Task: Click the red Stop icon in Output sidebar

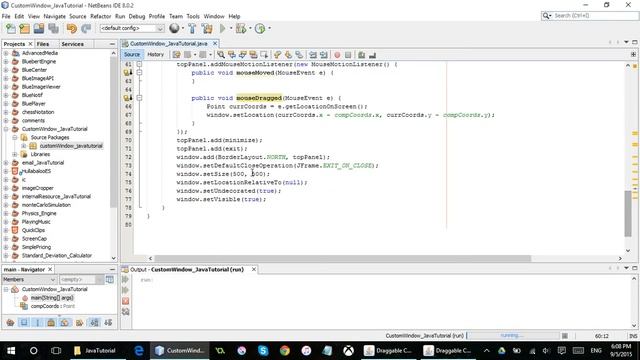Action: (x=125, y=301)
